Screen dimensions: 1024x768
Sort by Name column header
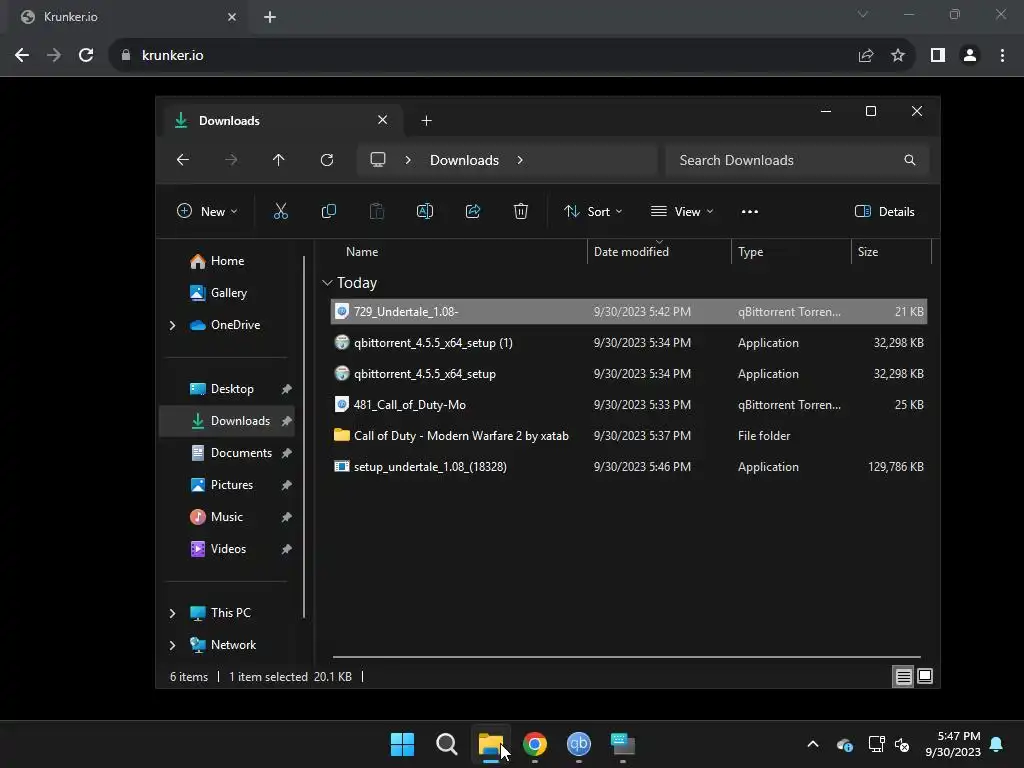coord(362,252)
